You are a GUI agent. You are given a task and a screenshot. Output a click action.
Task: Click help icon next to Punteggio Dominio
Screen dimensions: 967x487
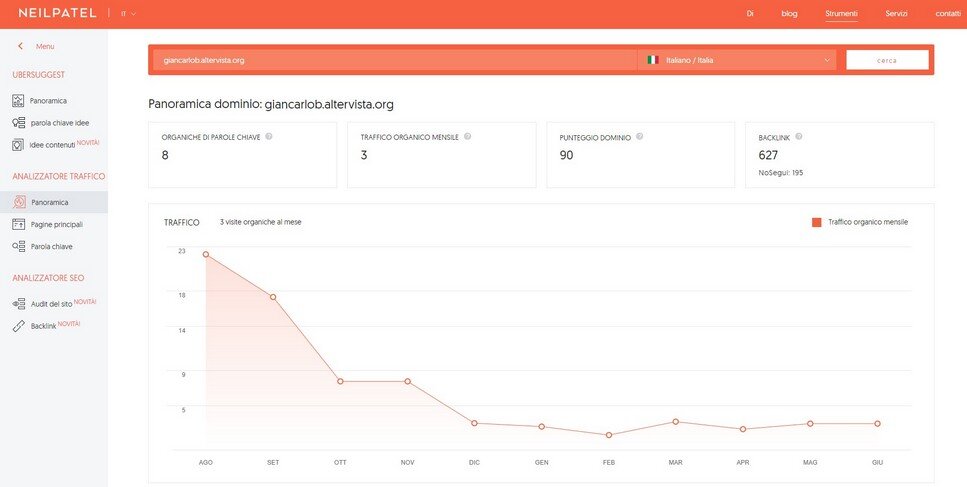[x=640, y=137]
